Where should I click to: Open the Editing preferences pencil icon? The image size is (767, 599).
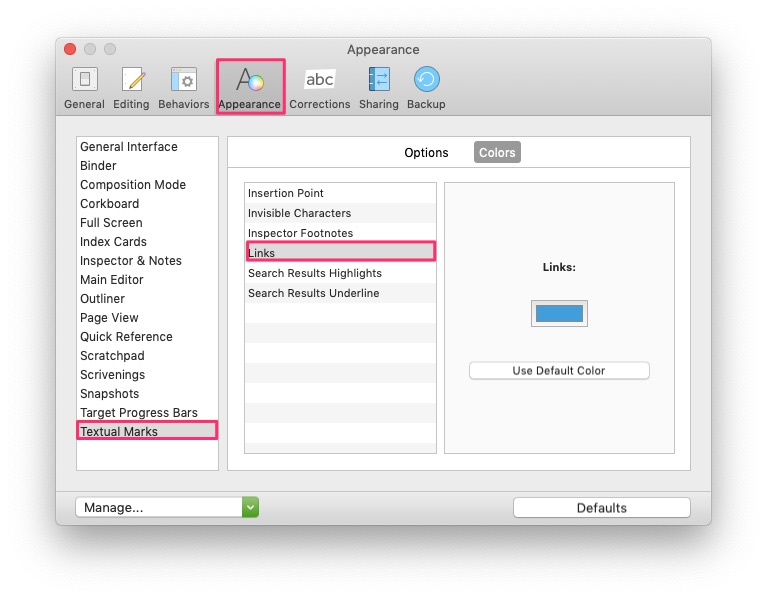click(133, 79)
